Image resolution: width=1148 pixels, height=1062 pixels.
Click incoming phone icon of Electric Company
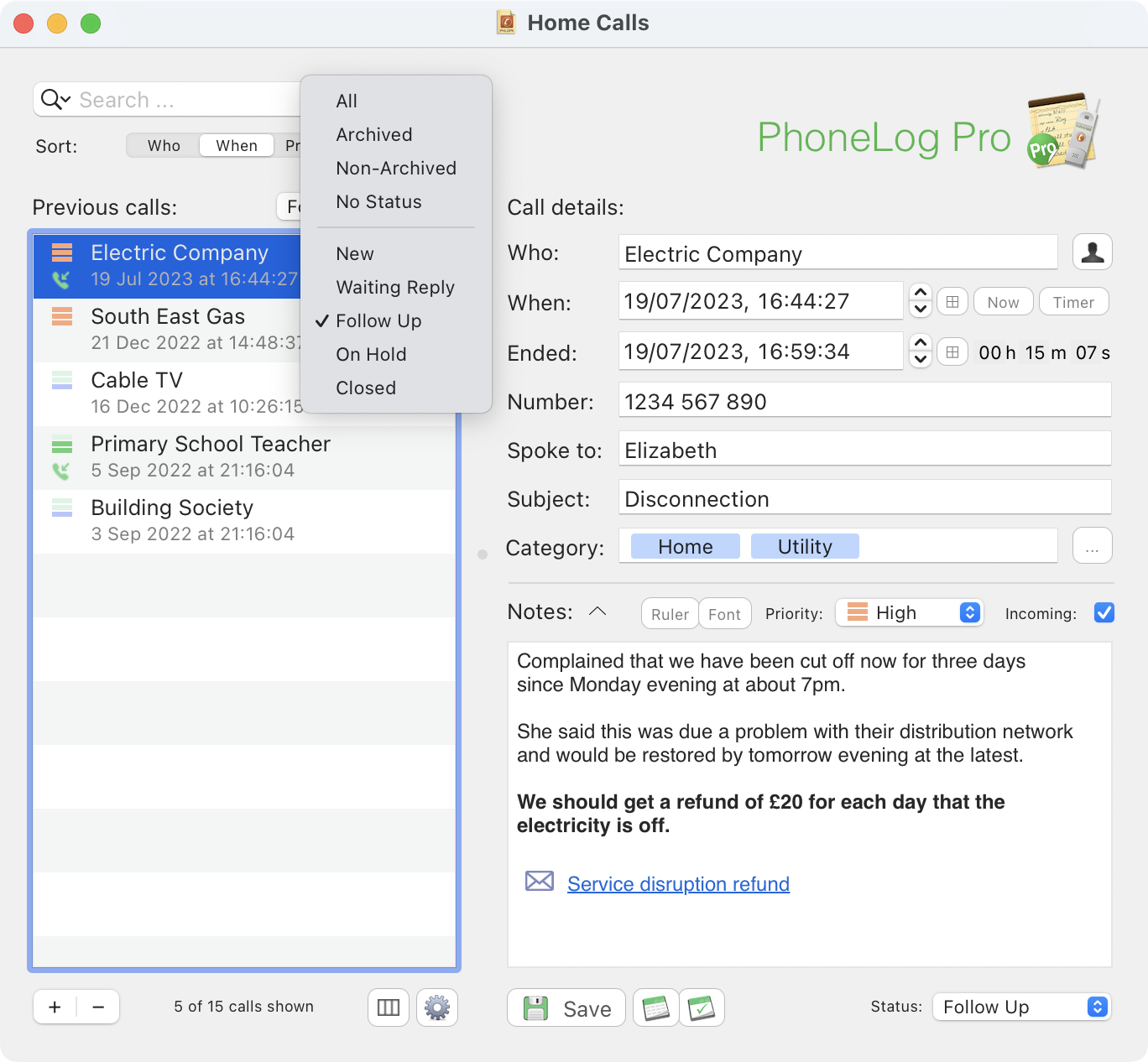pyautogui.click(x=61, y=280)
